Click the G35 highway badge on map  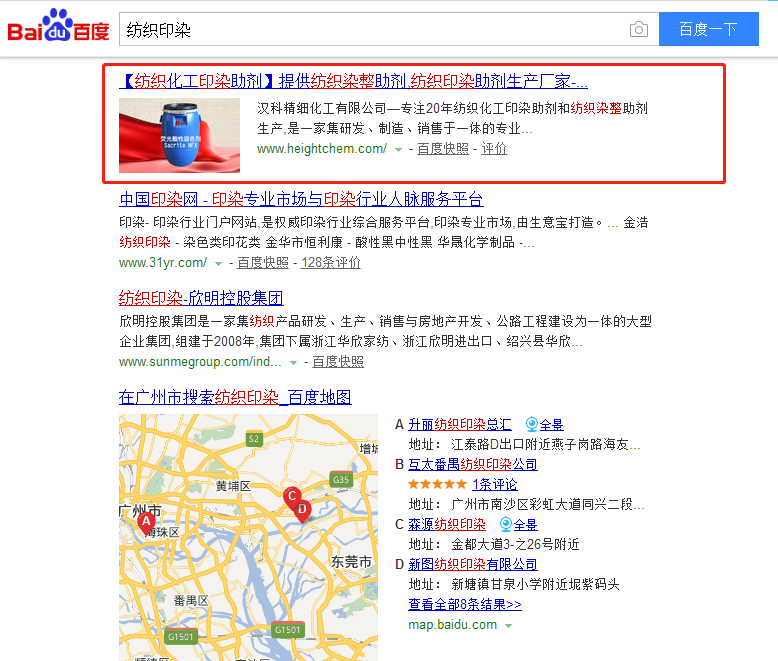click(341, 479)
